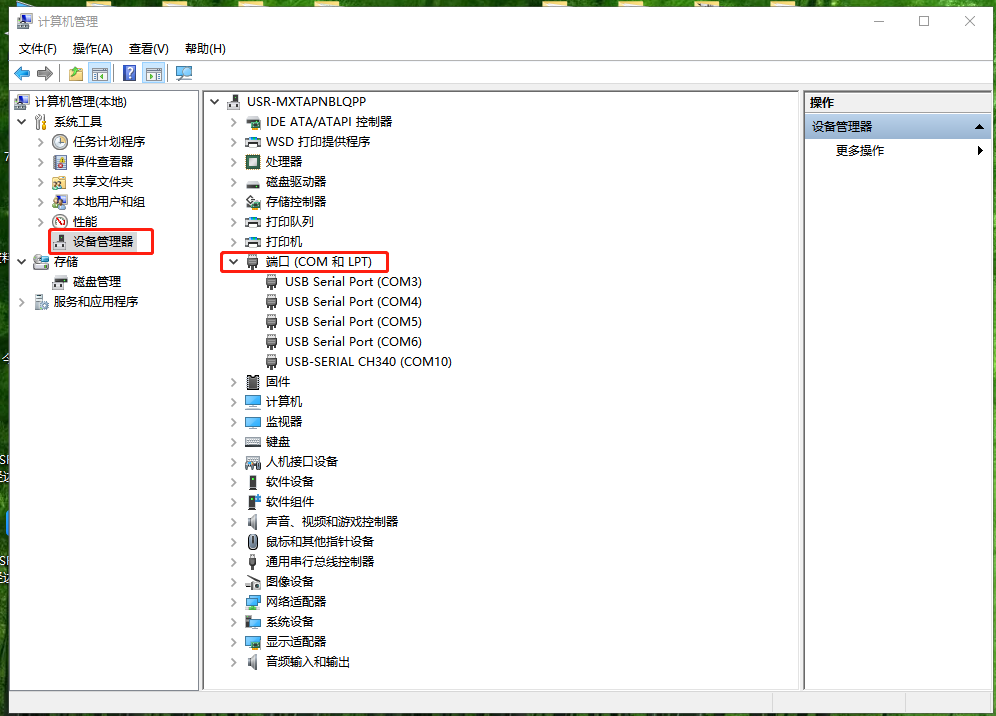This screenshot has width=996, height=716.
Task: Select the 监视器 device category
Action: tap(283, 422)
